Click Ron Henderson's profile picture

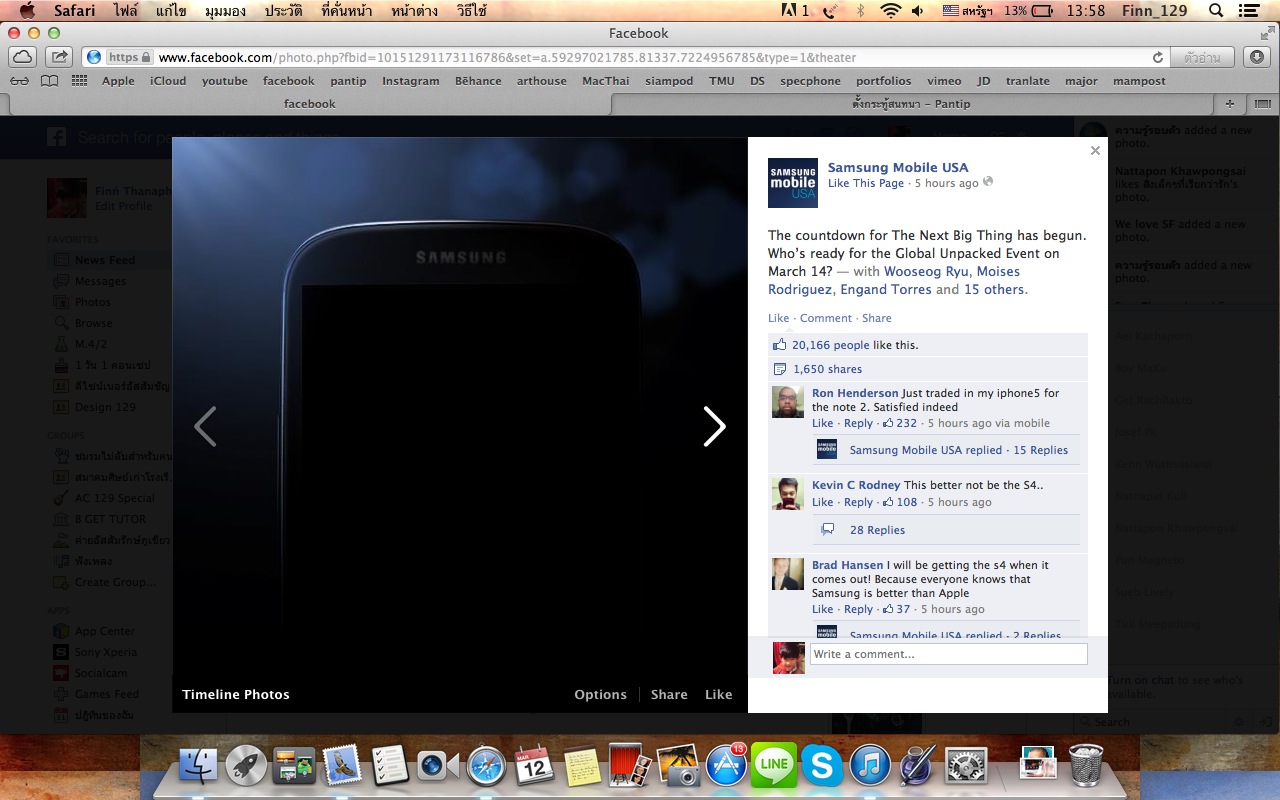788,402
